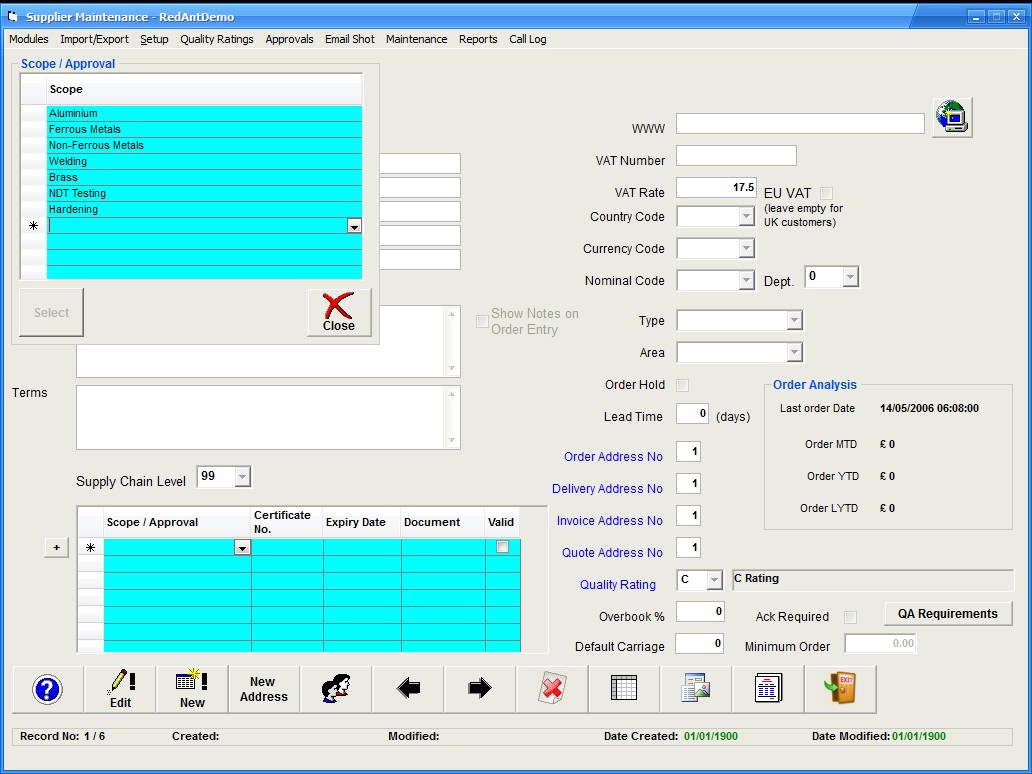Click into the VAT Number field

click(736, 156)
